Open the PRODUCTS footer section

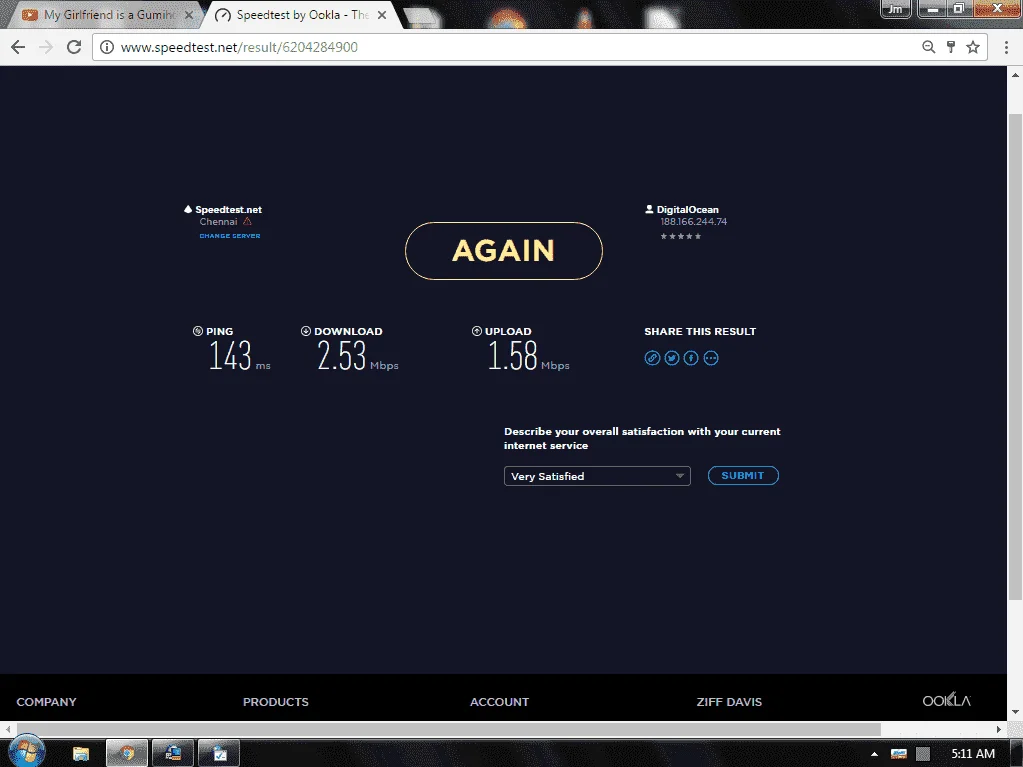pyautogui.click(x=276, y=702)
